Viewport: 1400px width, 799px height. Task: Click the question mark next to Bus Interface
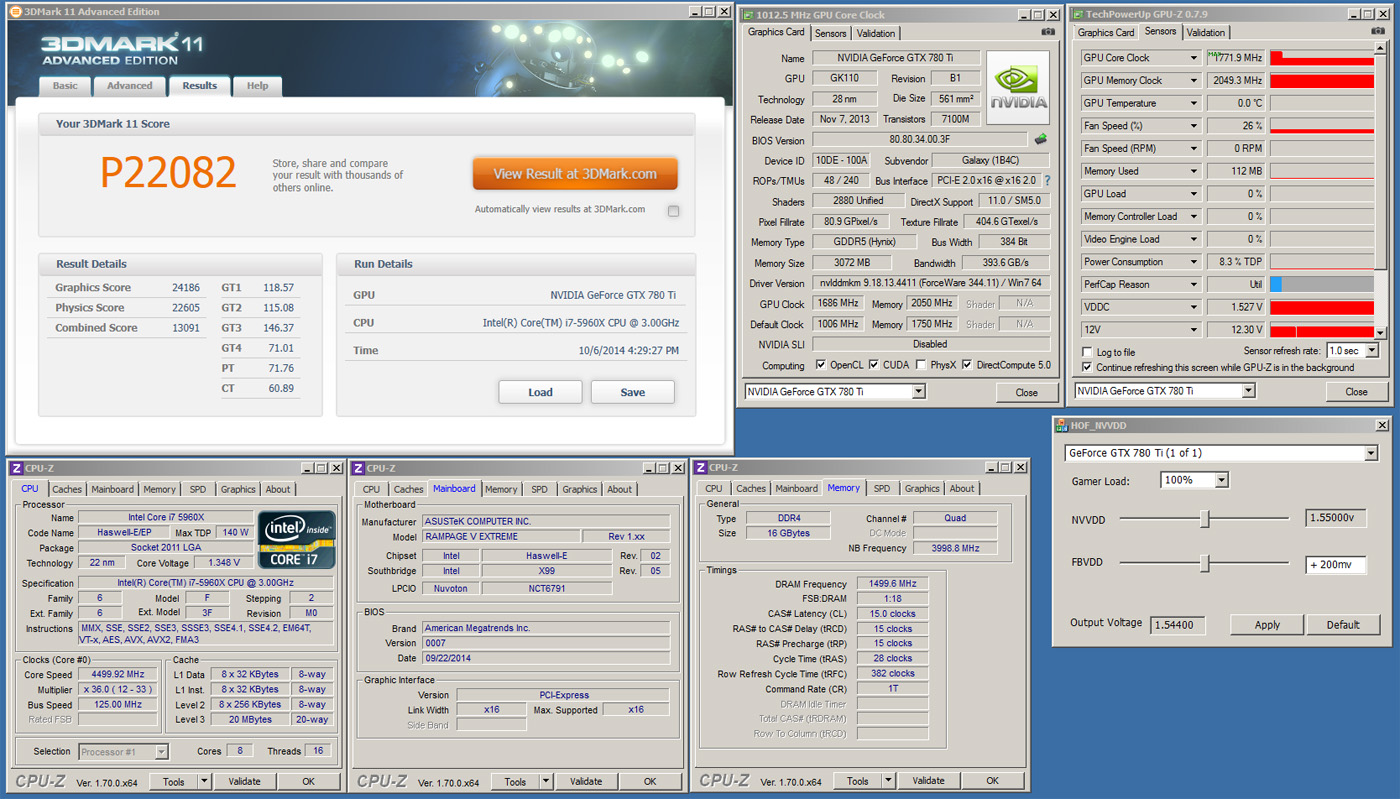point(1047,181)
